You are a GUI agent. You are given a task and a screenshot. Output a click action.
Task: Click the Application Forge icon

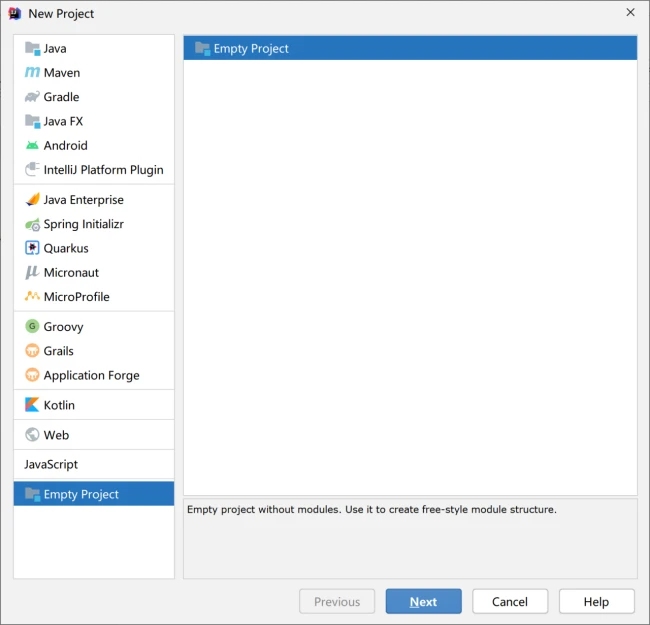click(x=32, y=375)
